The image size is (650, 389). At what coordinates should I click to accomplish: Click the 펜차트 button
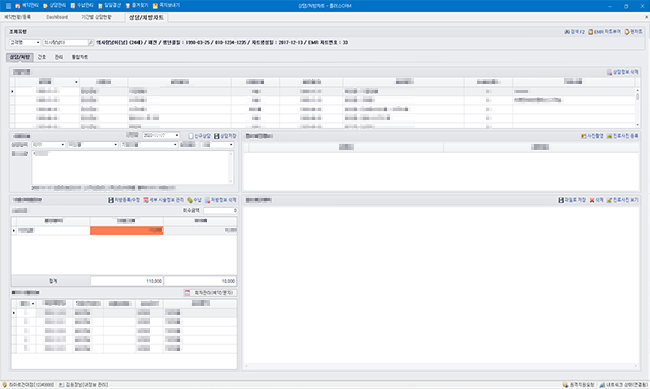[633, 32]
